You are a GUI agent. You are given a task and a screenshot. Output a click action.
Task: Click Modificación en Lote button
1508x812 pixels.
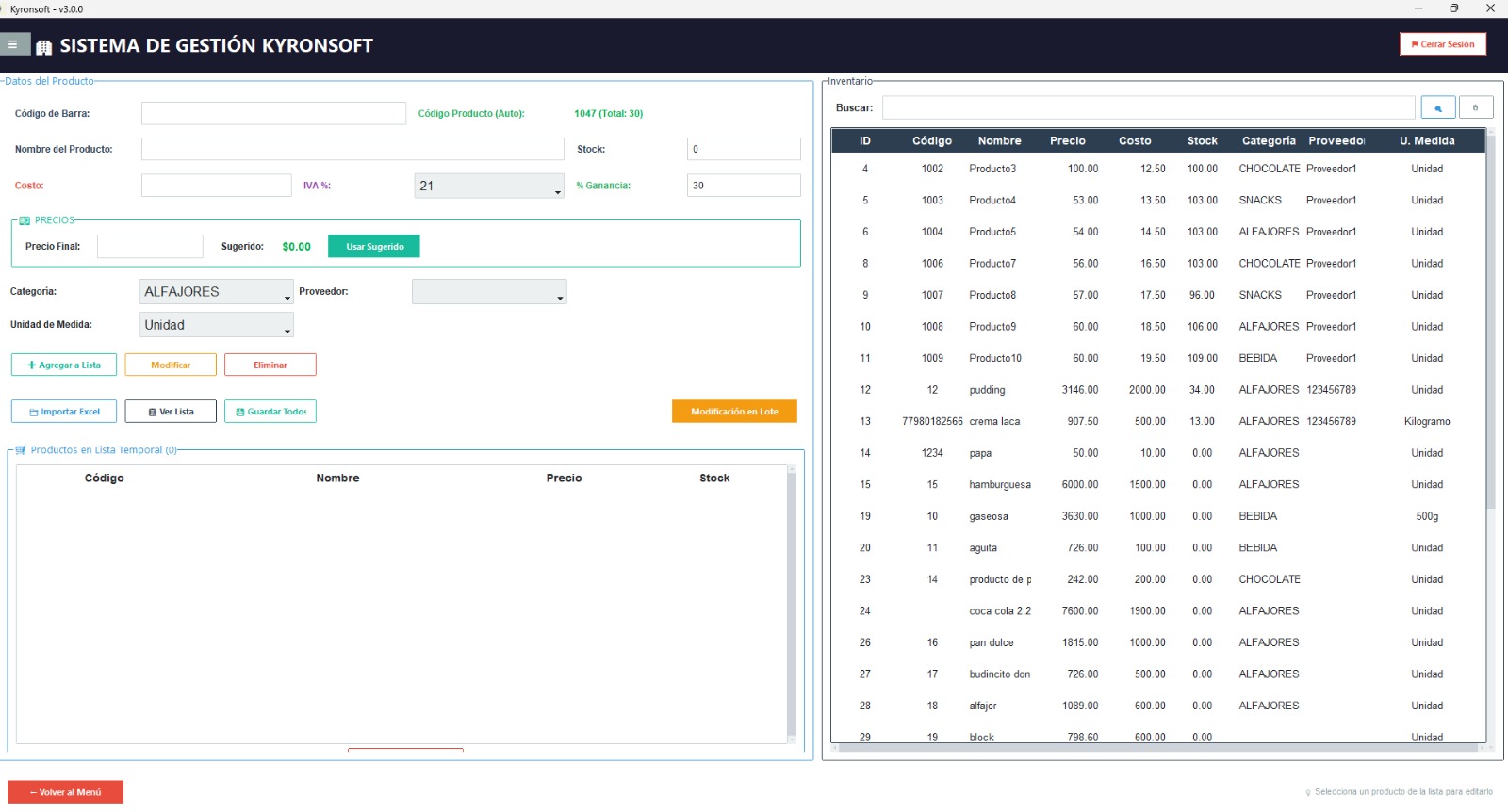[734, 412]
